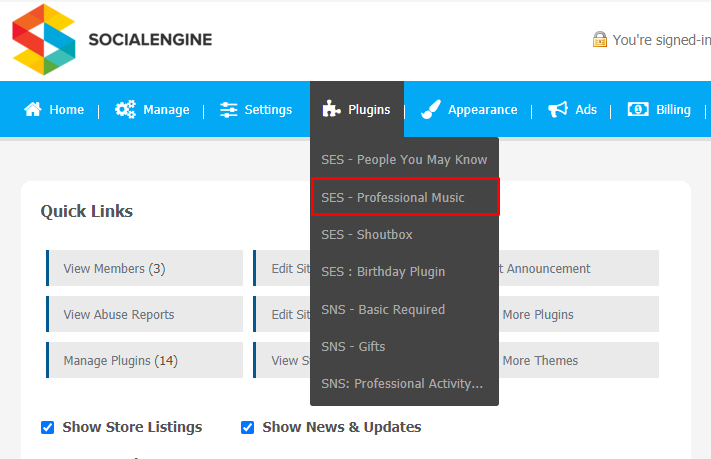Click the Appearance paintbrush icon
Screen dimensions: 711x459
click(431, 109)
